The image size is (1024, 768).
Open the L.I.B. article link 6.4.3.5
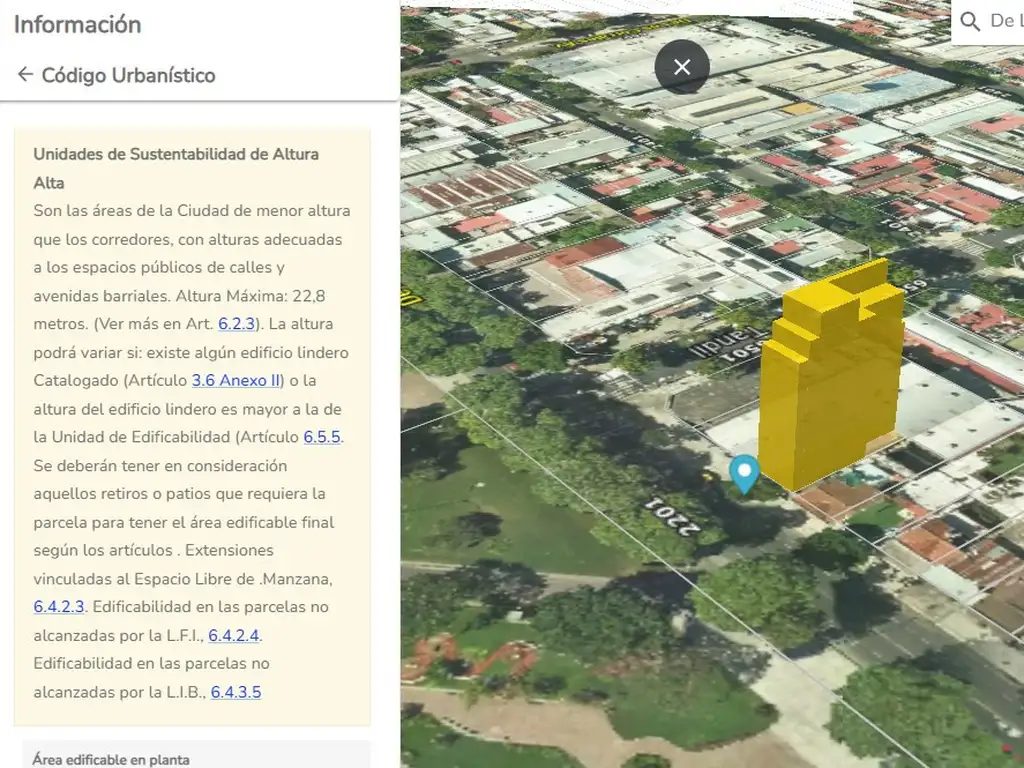[x=235, y=692]
